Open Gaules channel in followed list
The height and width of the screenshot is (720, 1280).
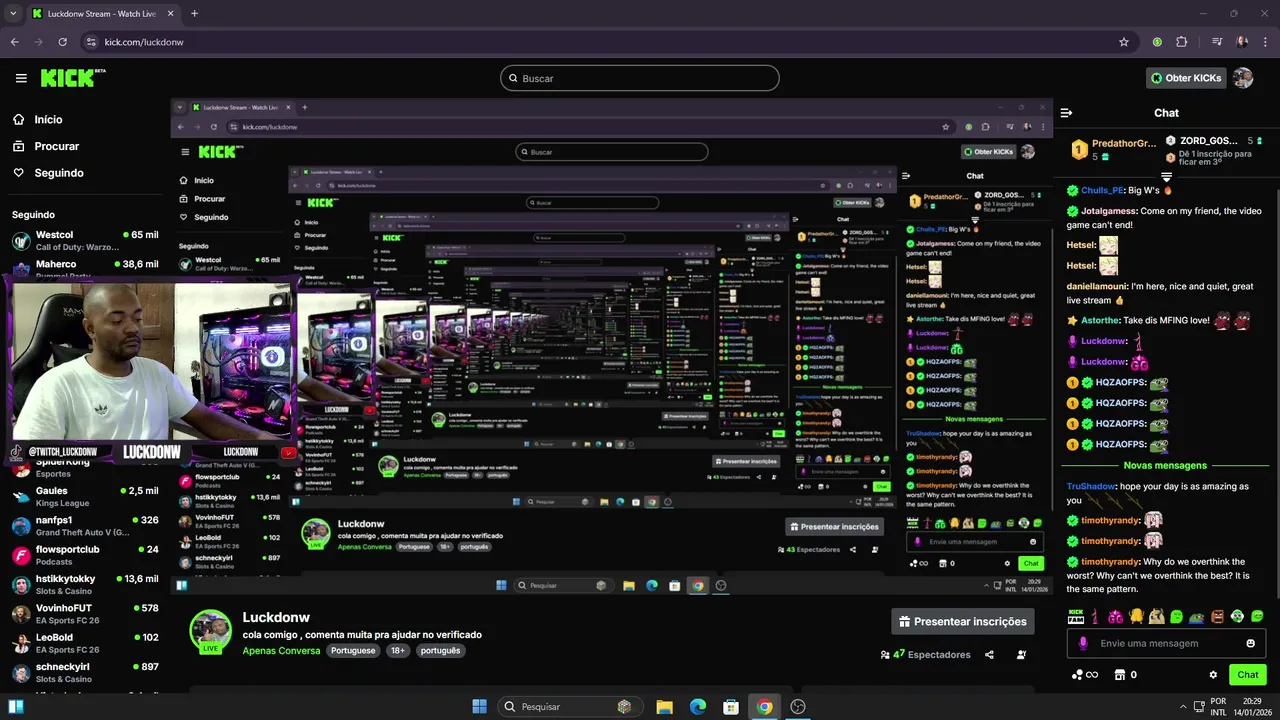point(85,497)
